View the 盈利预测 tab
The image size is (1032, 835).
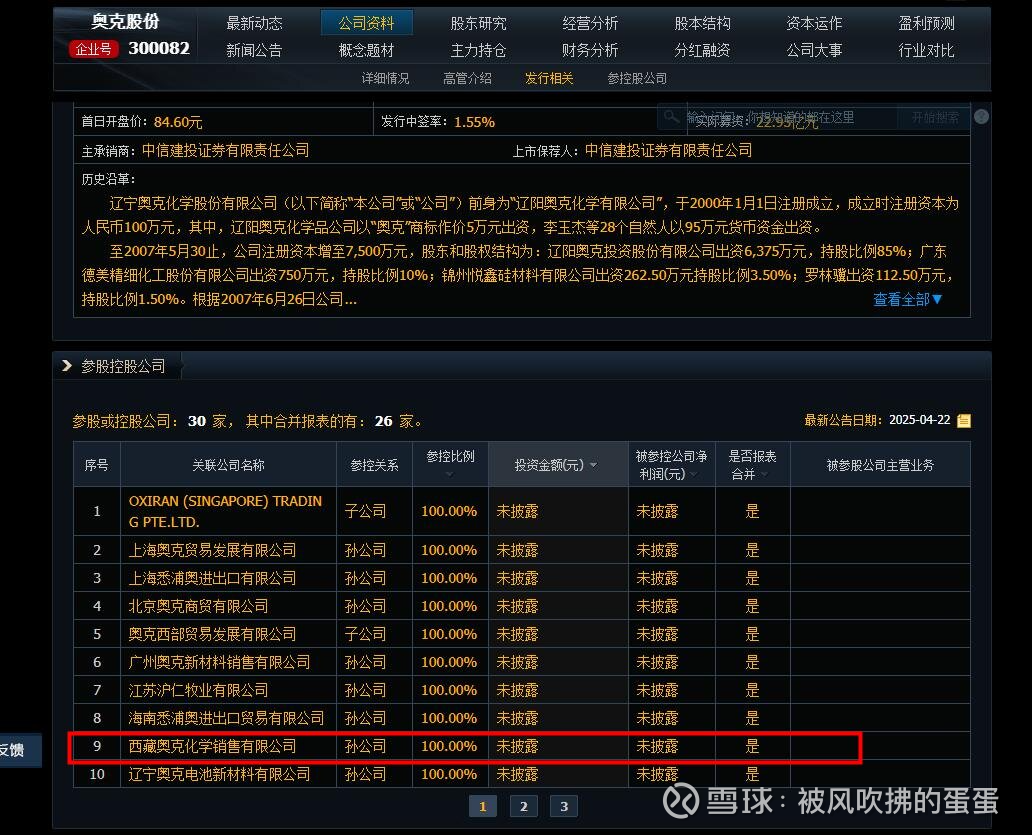click(x=927, y=23)
